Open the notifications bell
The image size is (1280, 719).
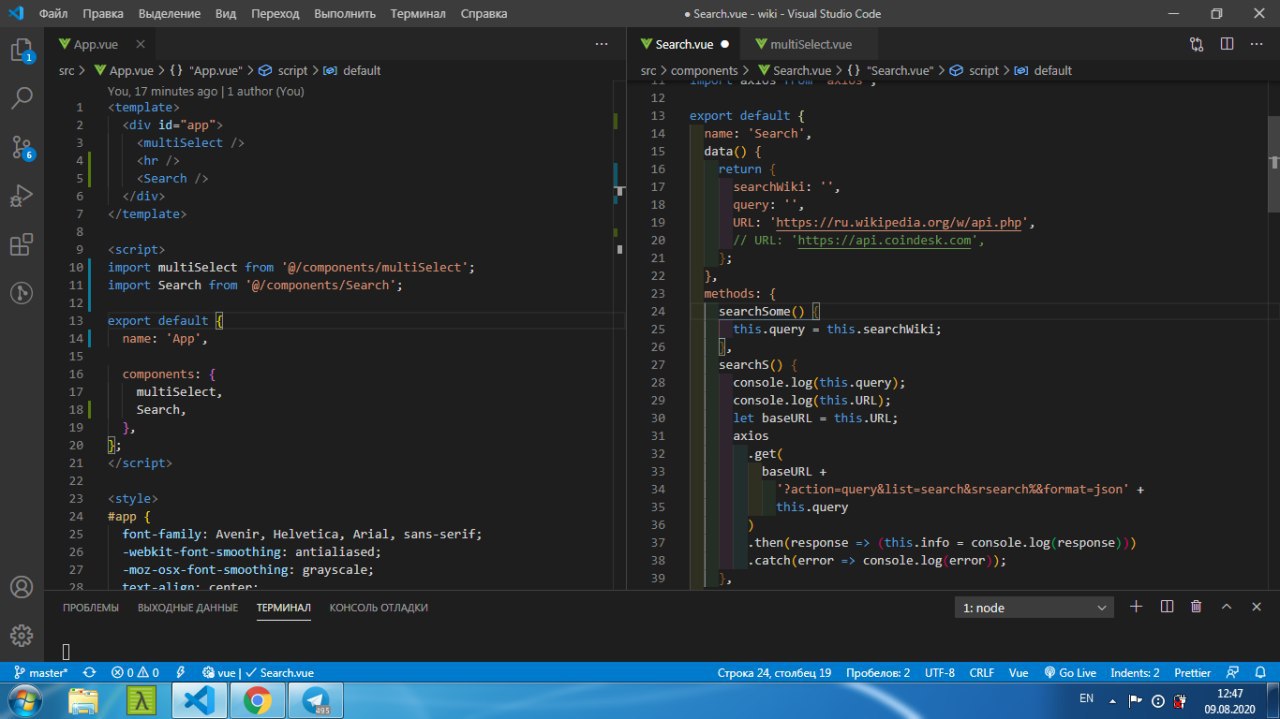click(1259, 673)
